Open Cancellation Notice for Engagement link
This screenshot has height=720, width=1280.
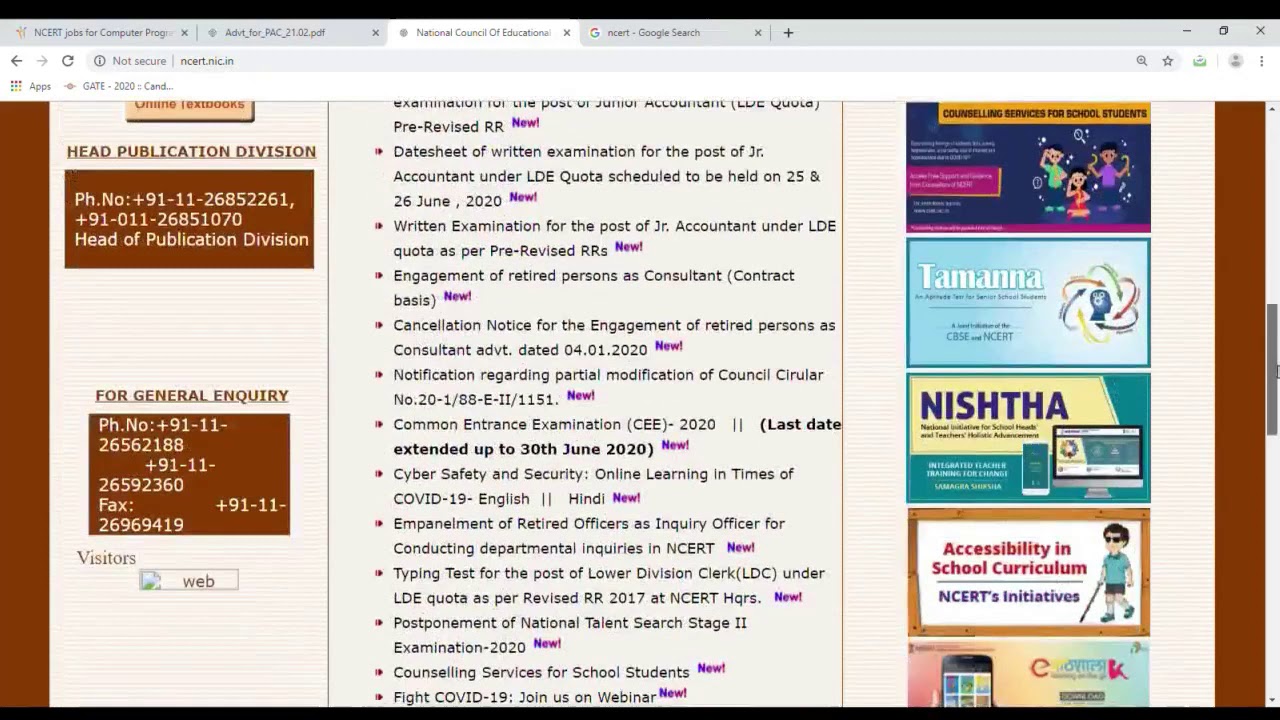[614, 337]
